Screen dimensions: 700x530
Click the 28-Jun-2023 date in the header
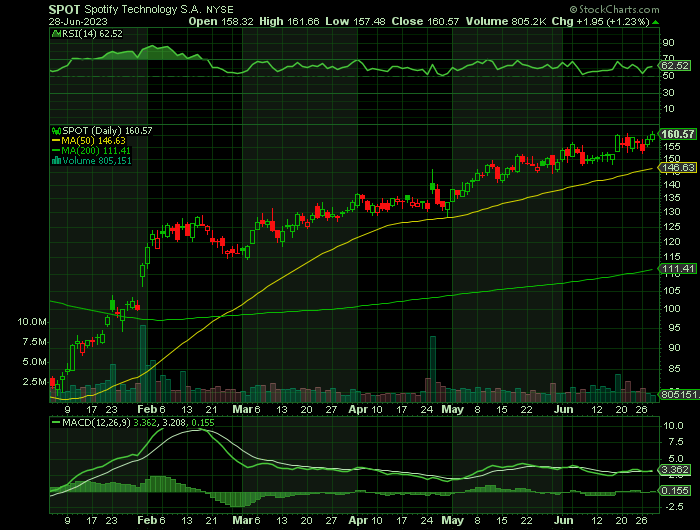point(78,21)
